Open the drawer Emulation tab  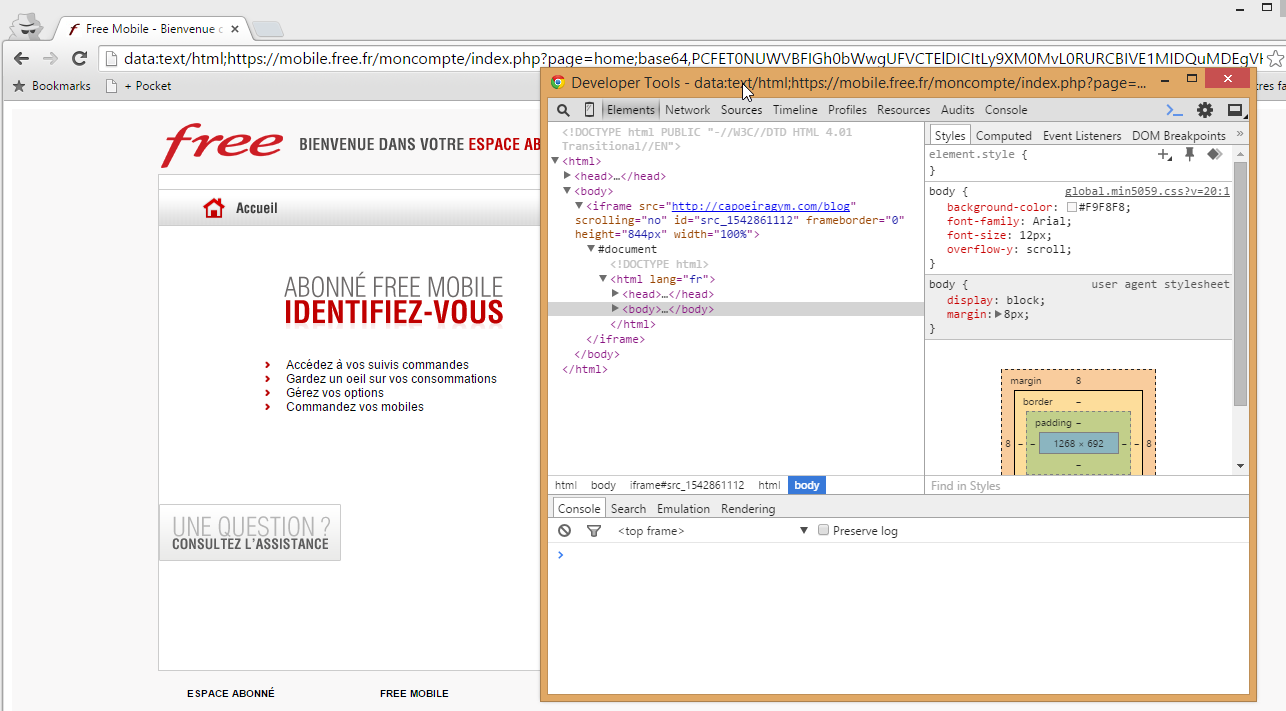(x=684, y=509)
